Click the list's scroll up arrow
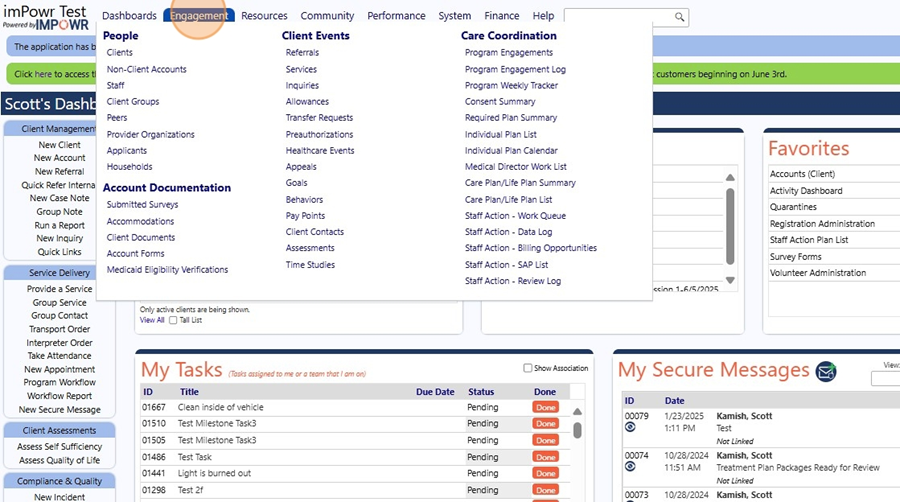Screen dimensions: 900x502 point(730,178)
